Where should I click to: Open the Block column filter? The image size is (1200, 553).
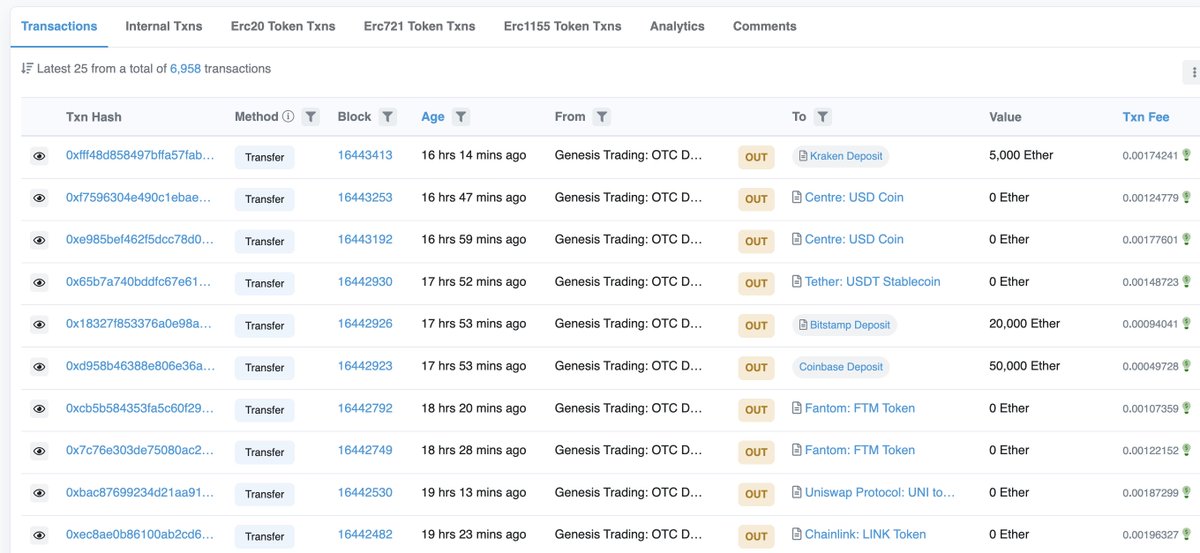tap(388, 117)
